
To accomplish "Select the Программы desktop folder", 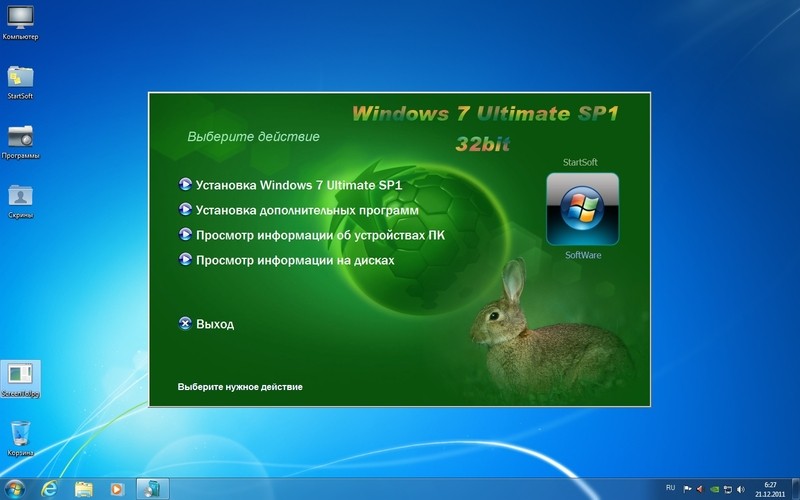I will pyautogui.click(x=20, y=142).
